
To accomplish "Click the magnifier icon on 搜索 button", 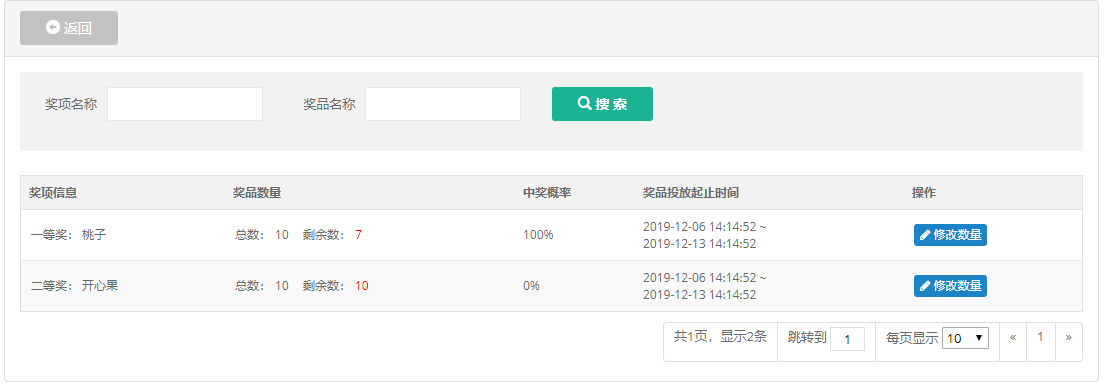I will coord(584,103).
